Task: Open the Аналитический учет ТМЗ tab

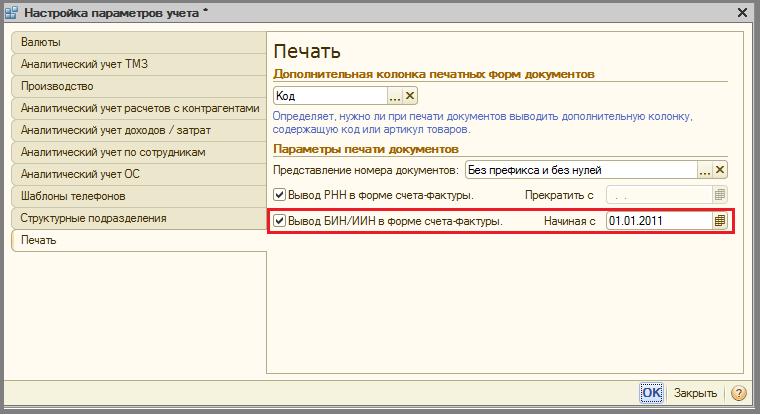Action: point(85,64)
